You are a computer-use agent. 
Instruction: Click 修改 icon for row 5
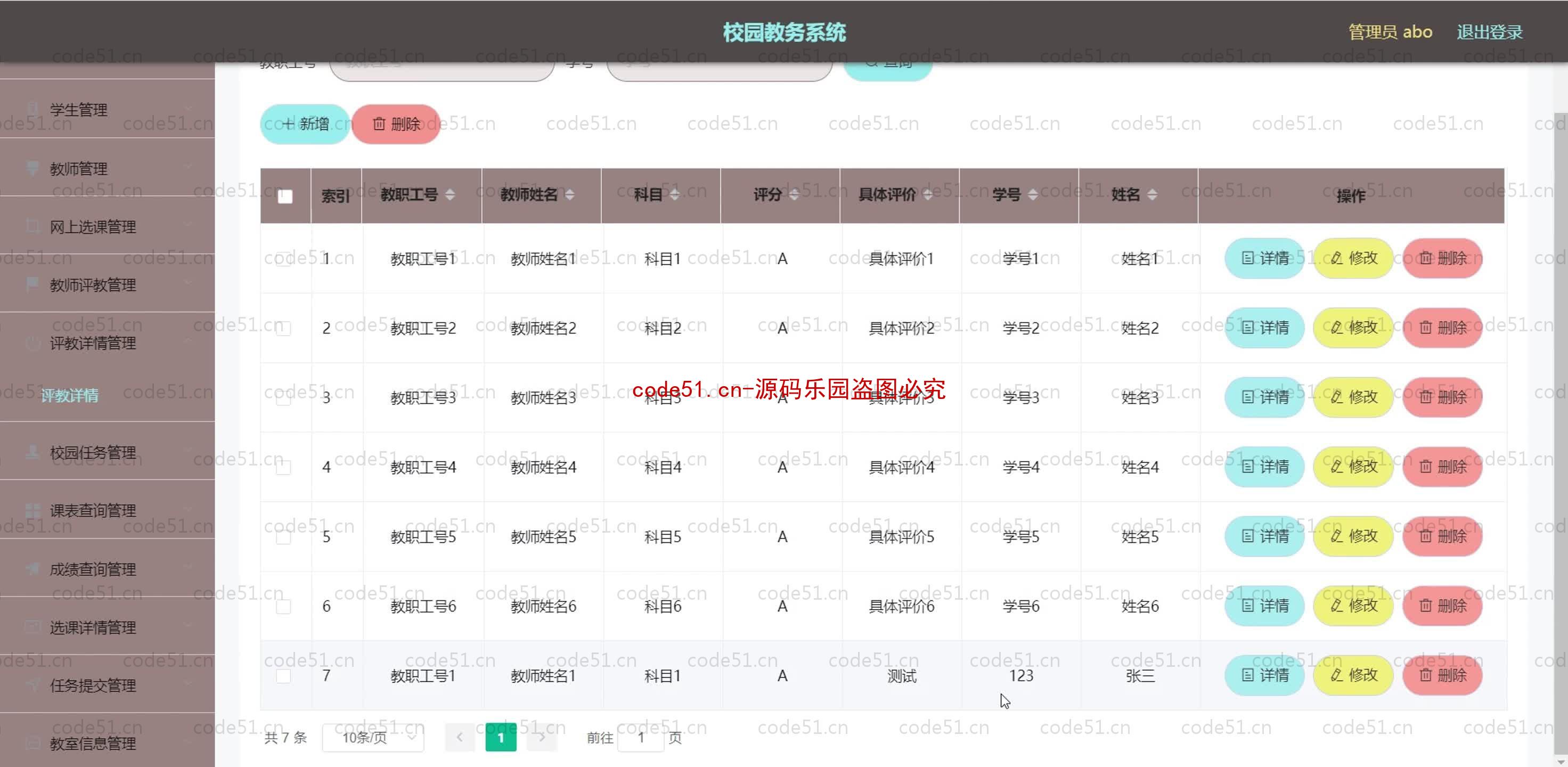pyautogui.click(x=1353, y=536)
